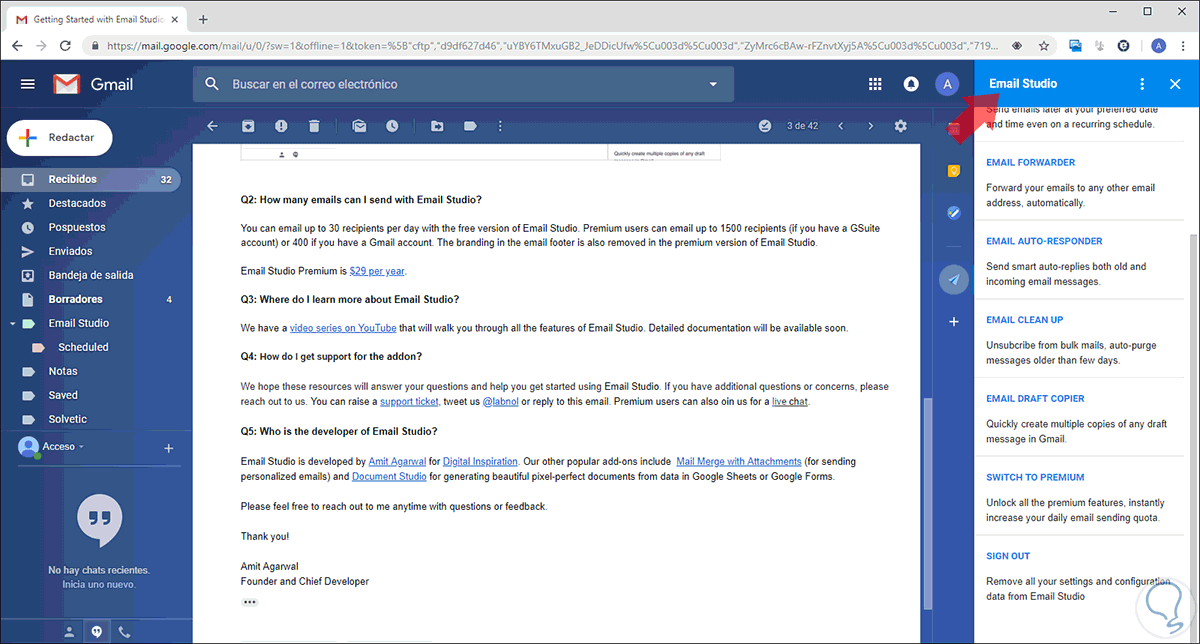Focus the Gmail search input field
1200x644 pixels.
pos(463,85)
